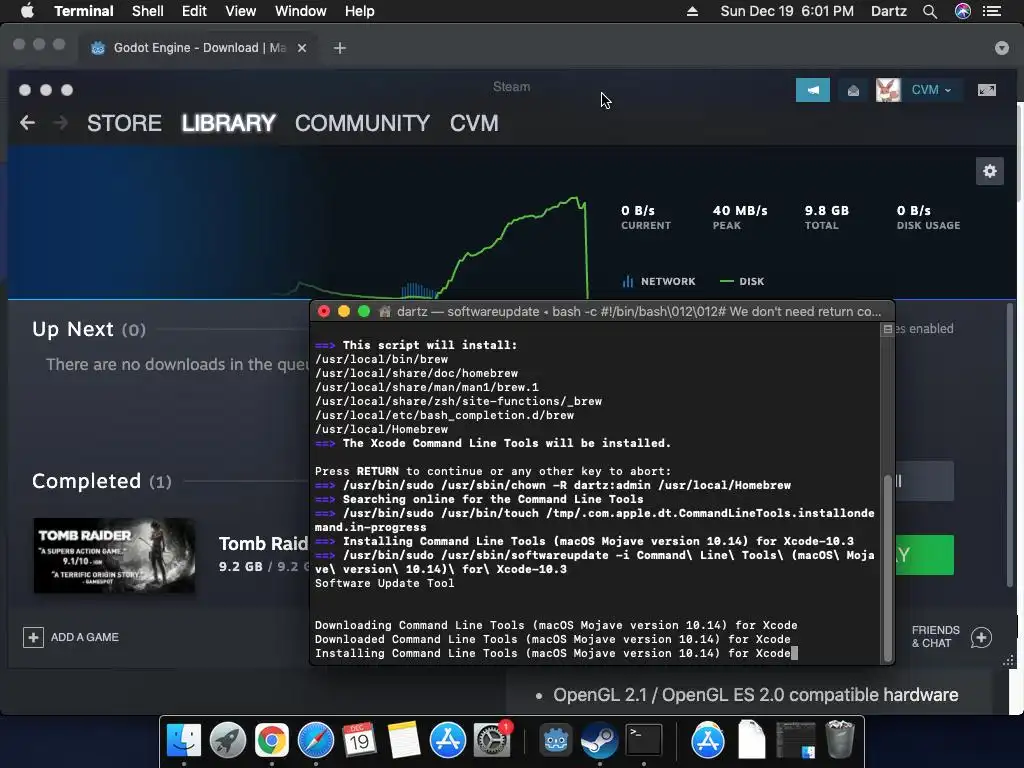Select the Tomb Raider title text
The width and height of the screenshot is (1024, 768).
click(263, 543)
